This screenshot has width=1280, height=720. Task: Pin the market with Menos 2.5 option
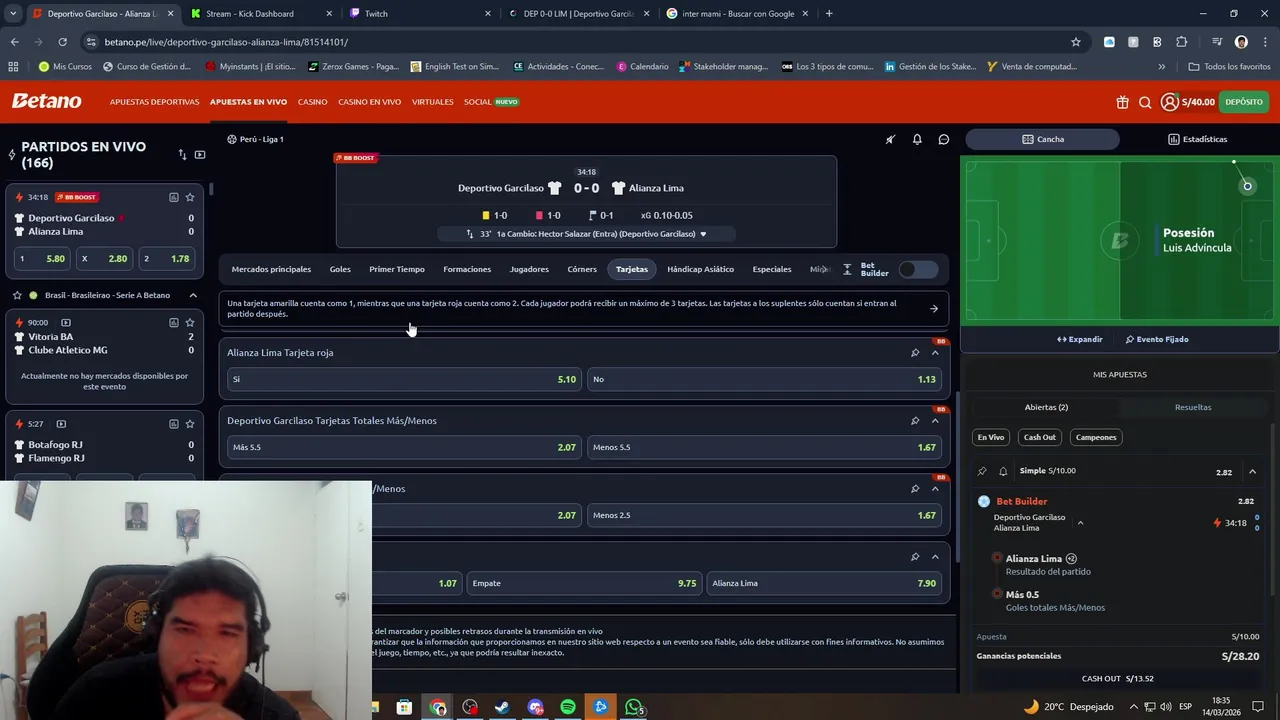click(x=915, y=489)
